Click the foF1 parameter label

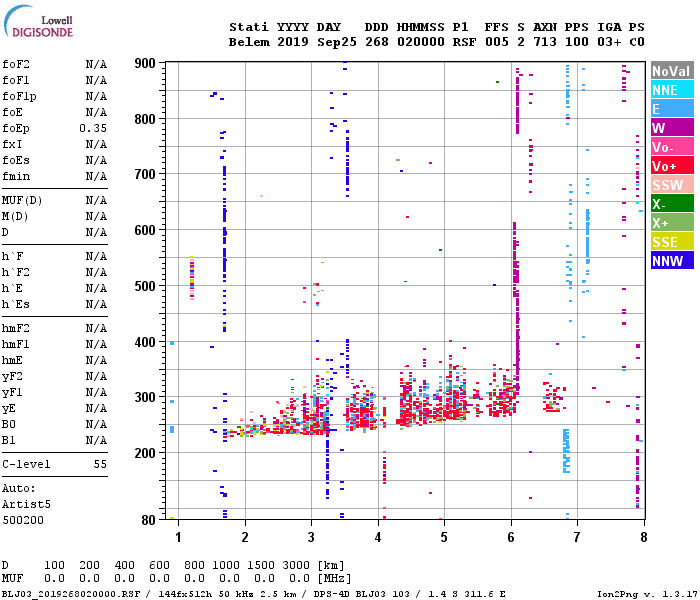[x=16, y=80]
